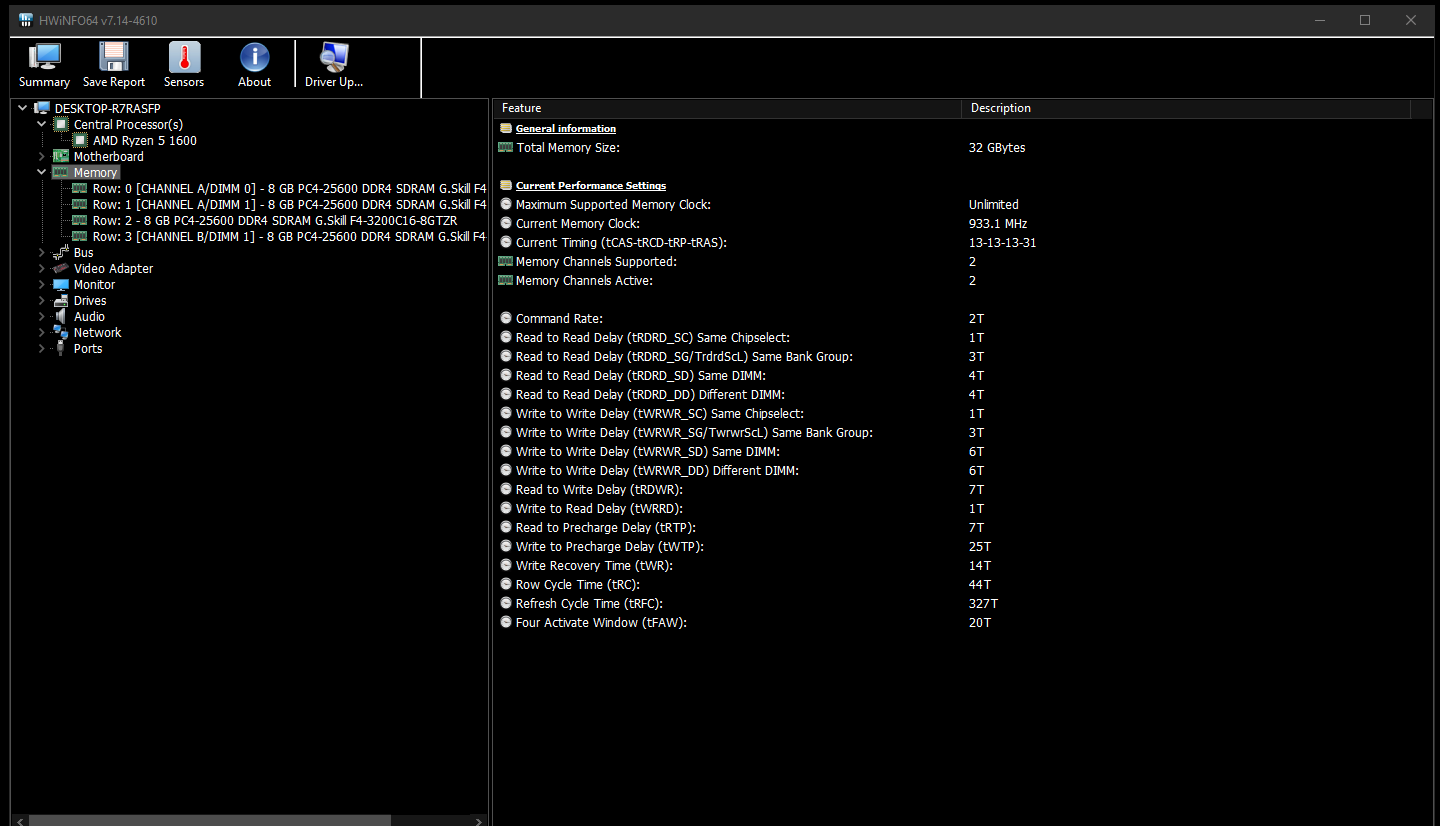The height and width of the screenshot is (826, 1440).
Task: Click the Ports tree icon
Action: pyautogui.click(x=61, y=348)
